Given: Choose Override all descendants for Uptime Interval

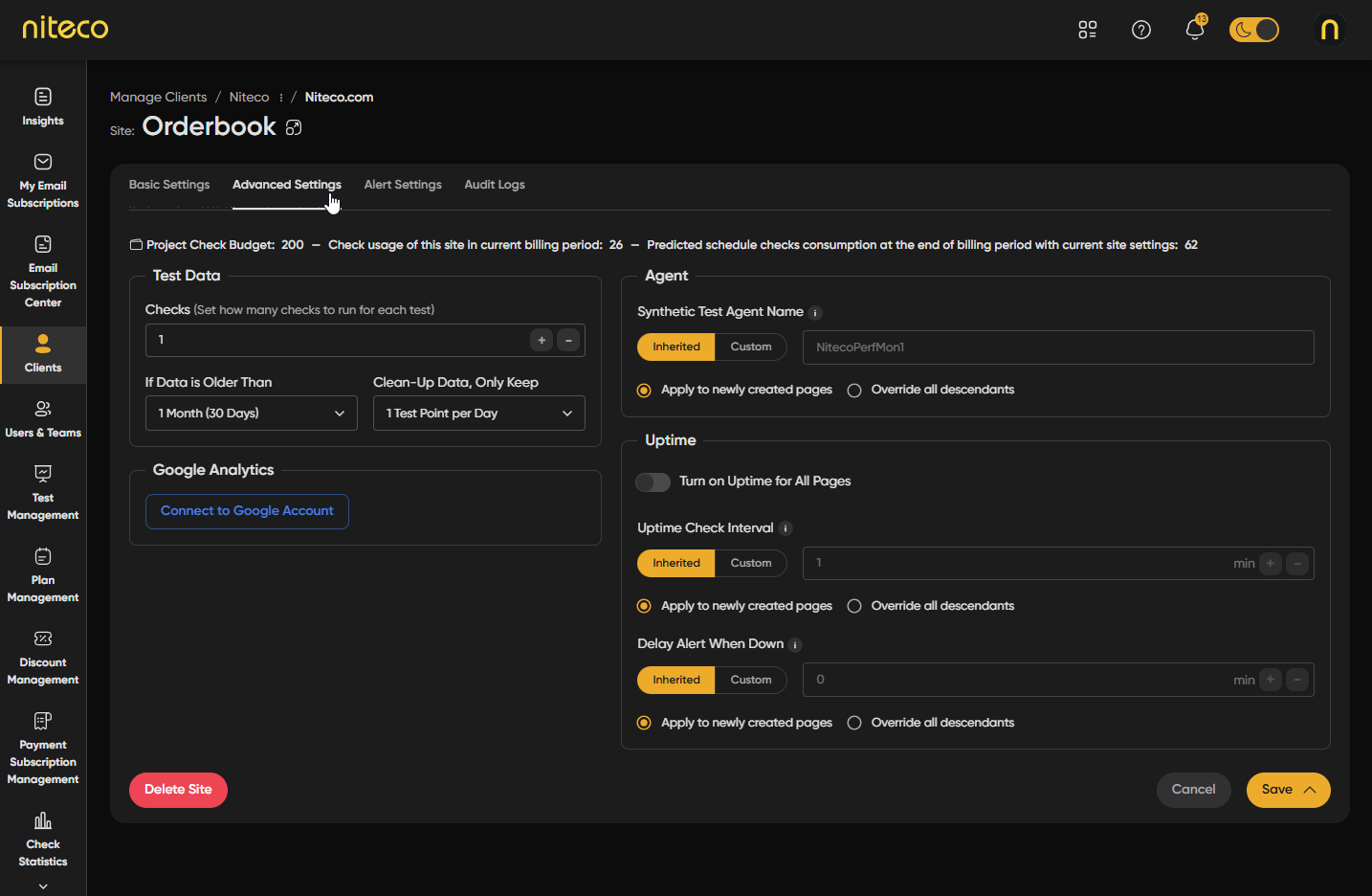Looking at the screenshot, I should 854,607.
